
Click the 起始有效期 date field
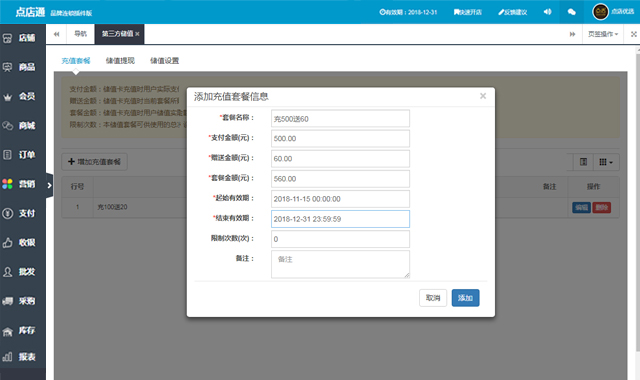pos(340,199)
